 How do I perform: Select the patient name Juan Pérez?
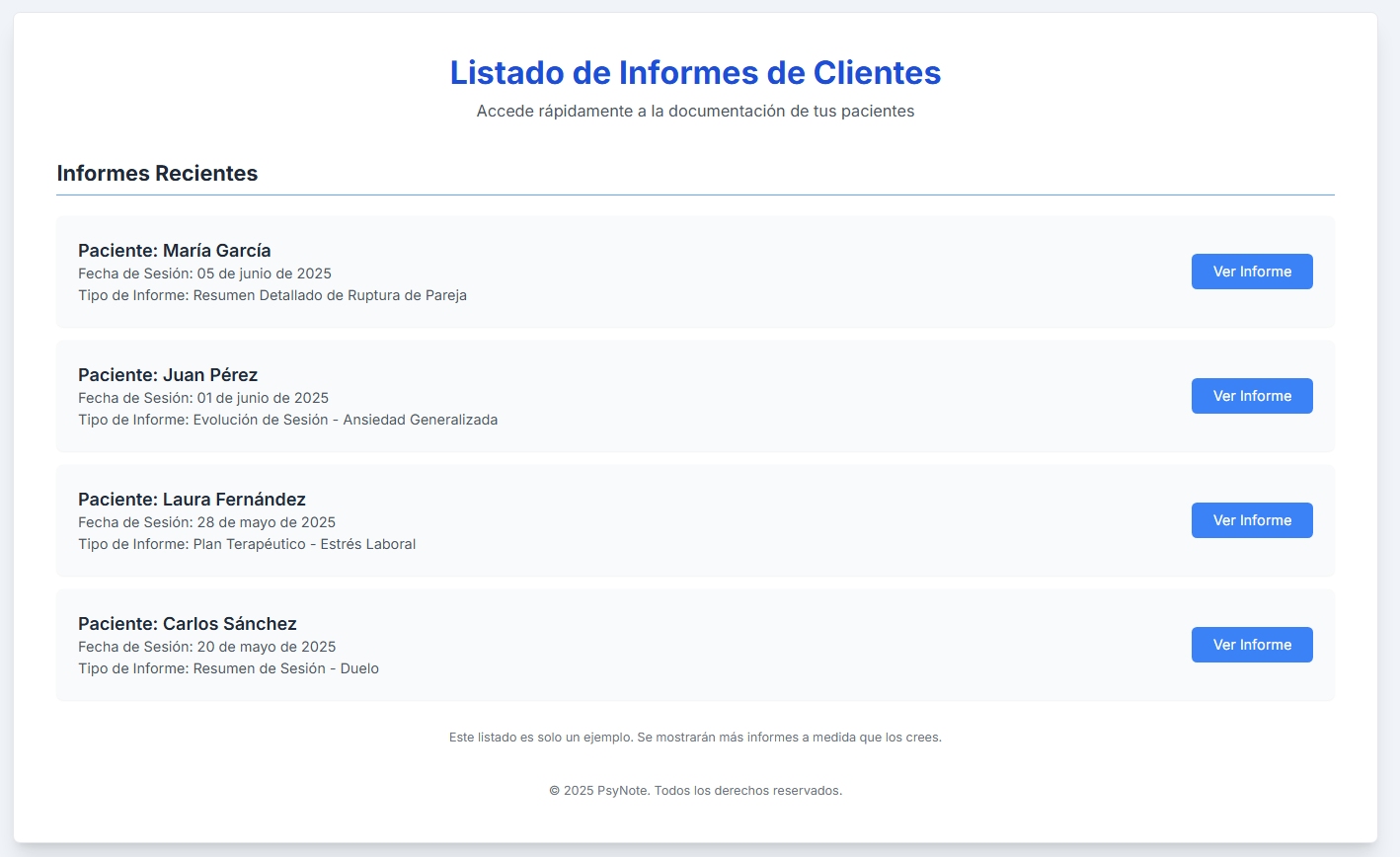pyautogui.click(x=168, y=374)
